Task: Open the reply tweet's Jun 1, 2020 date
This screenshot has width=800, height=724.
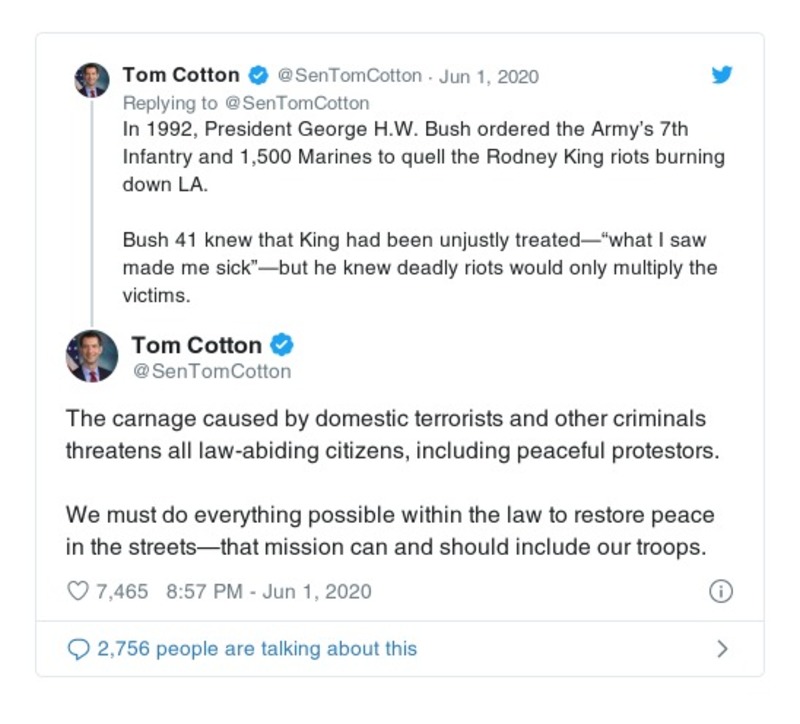Action: 488,77
